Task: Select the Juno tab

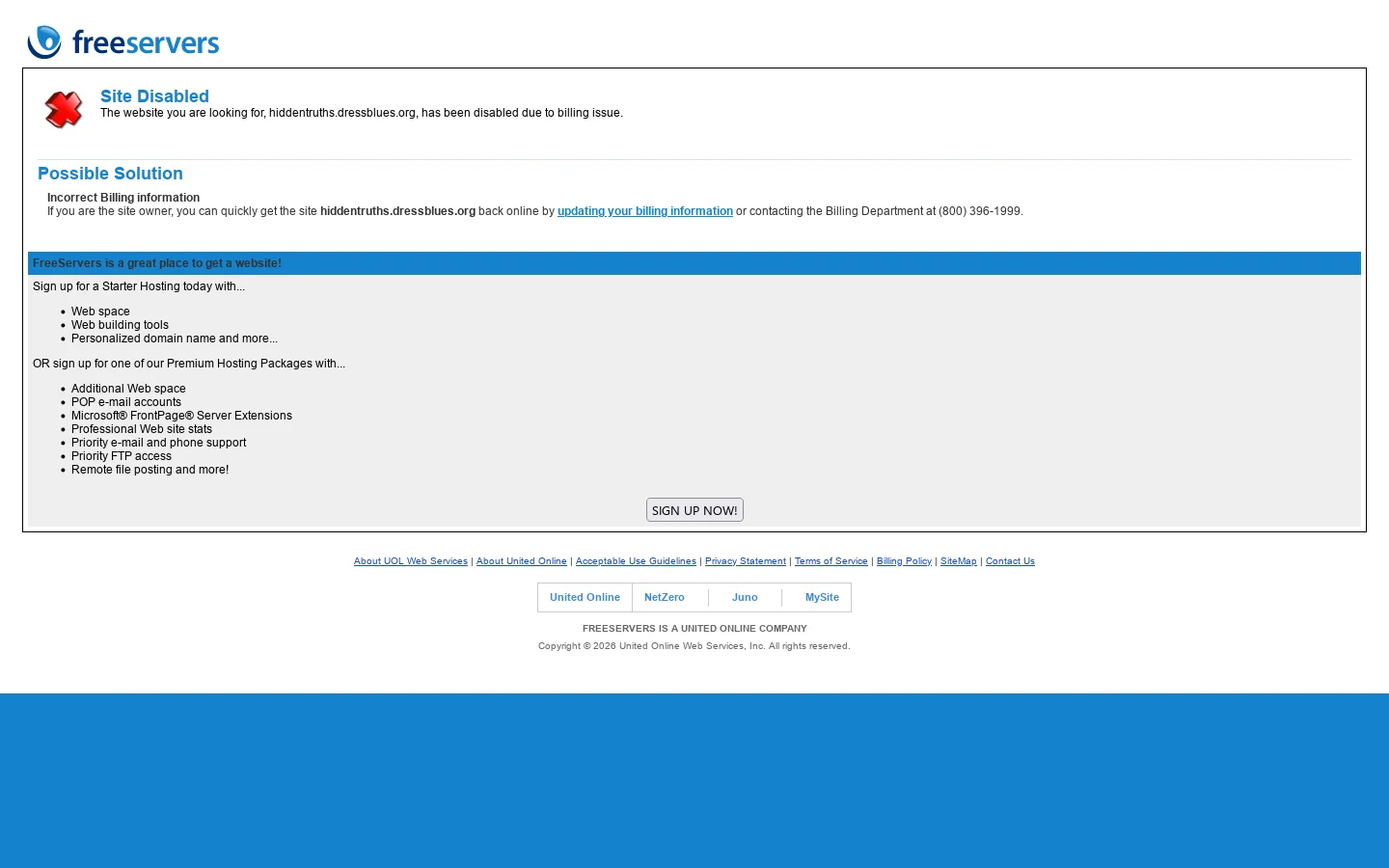Action: [x=745, y=597]
